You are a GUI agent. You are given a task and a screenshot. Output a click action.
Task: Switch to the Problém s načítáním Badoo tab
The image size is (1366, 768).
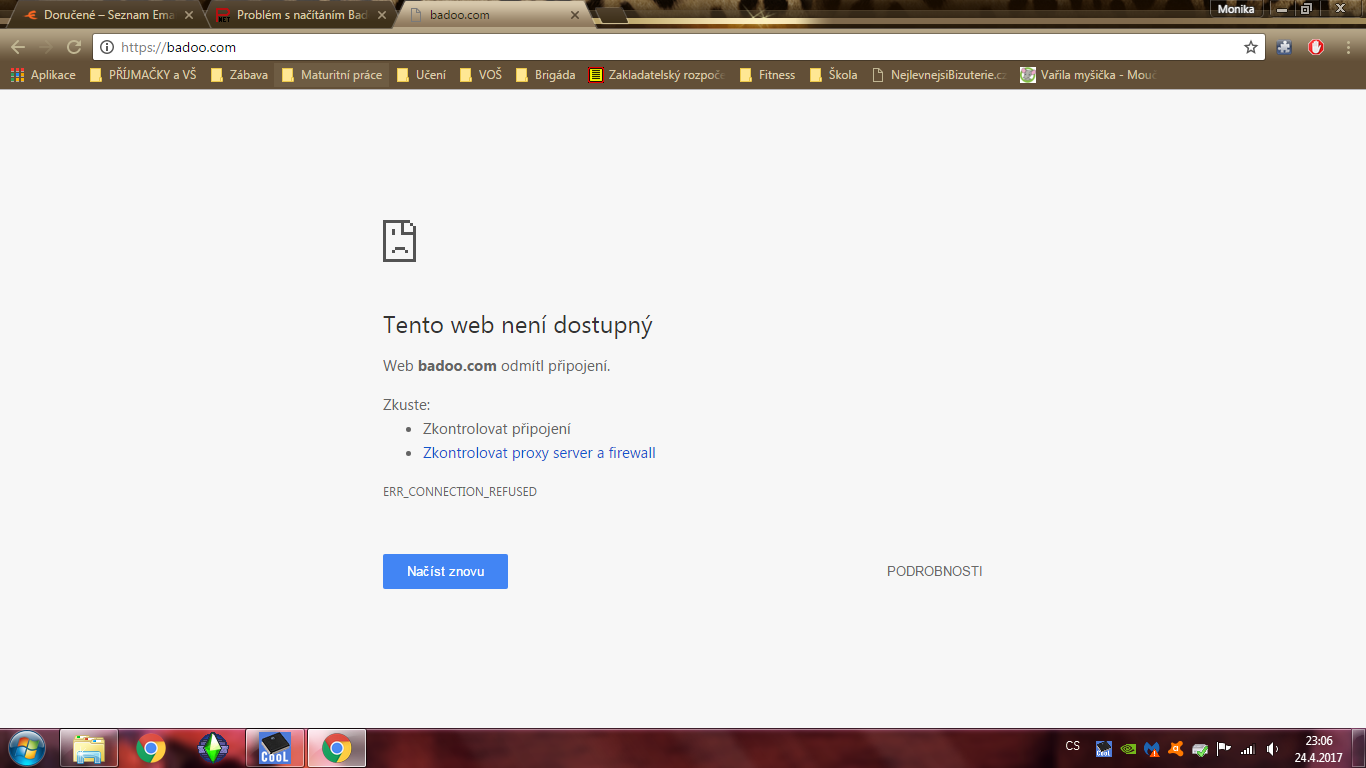click(302, 15)
